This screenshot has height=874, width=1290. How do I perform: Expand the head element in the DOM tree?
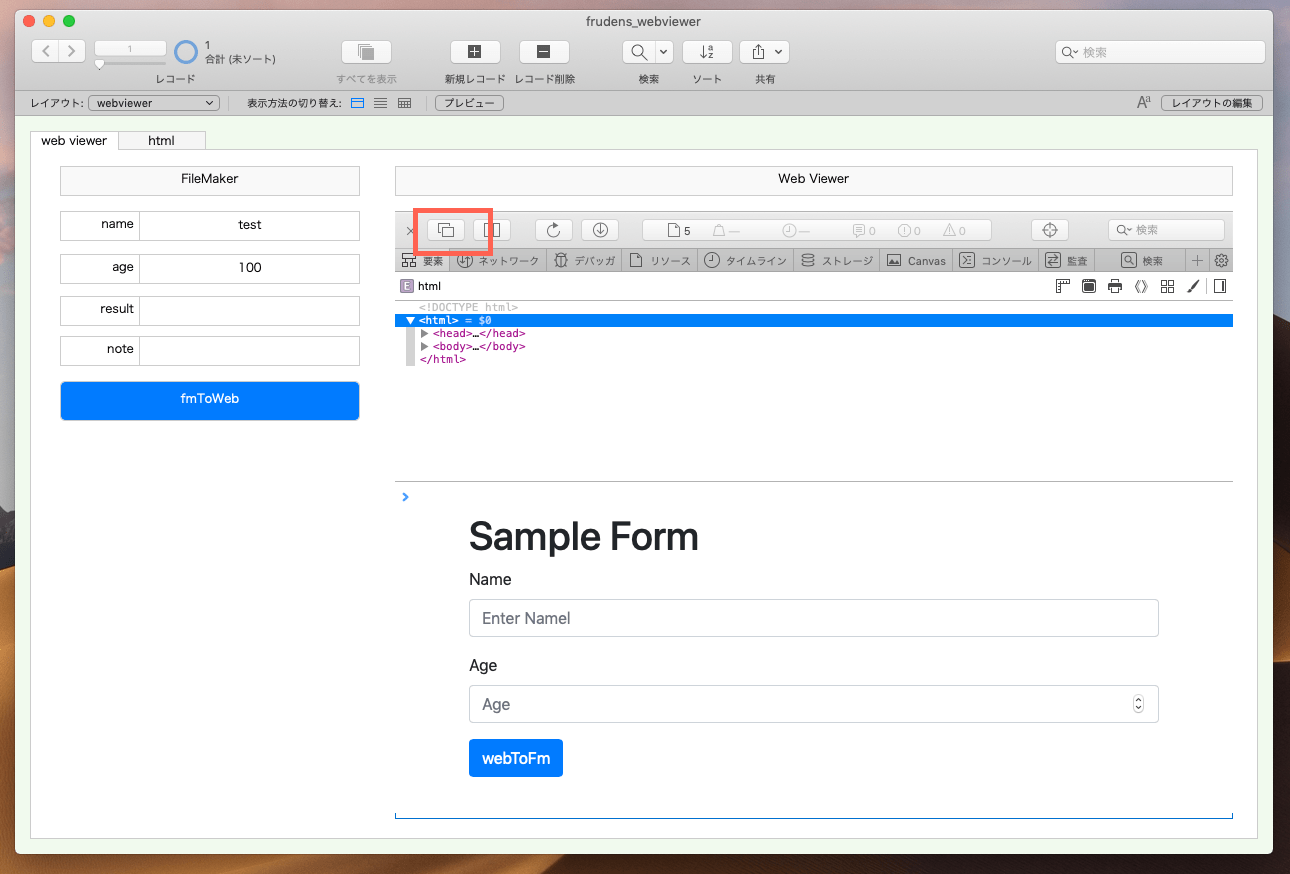(x=424, y=333)
